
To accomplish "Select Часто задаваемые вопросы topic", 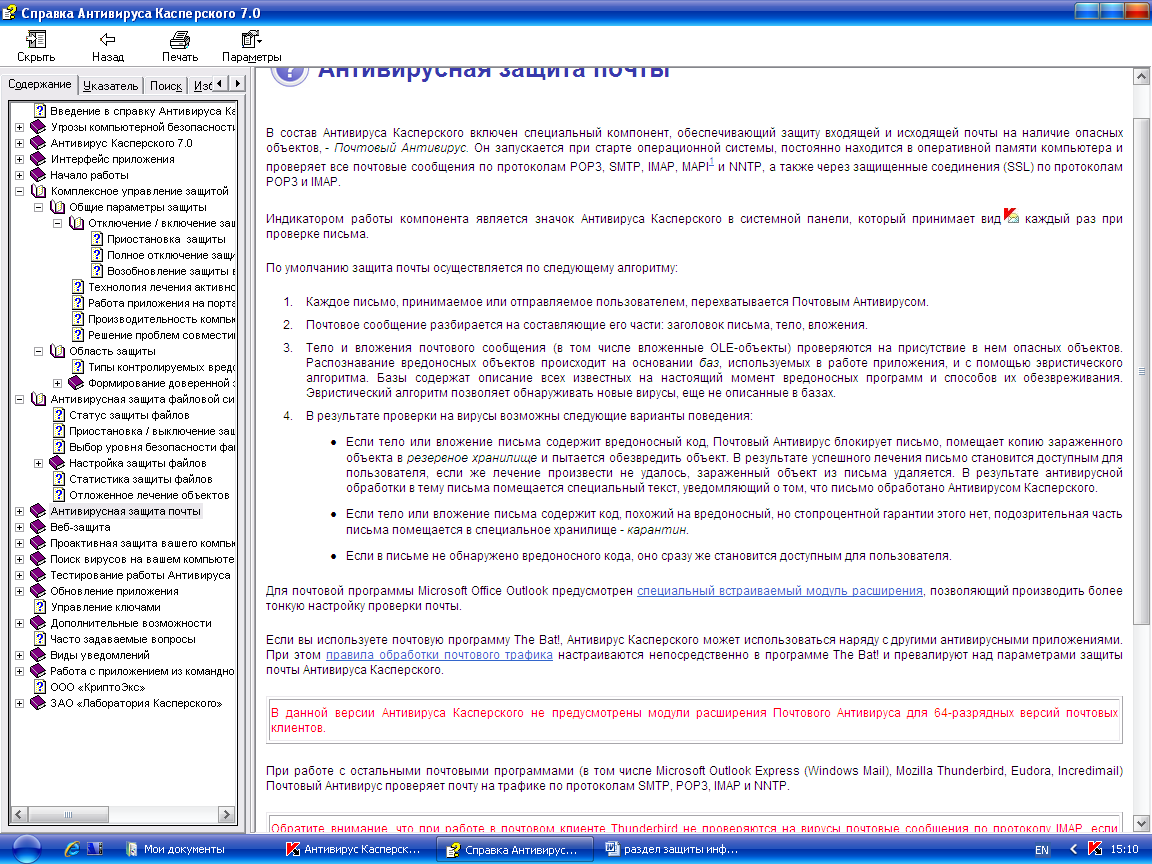I will click(123, 639).
